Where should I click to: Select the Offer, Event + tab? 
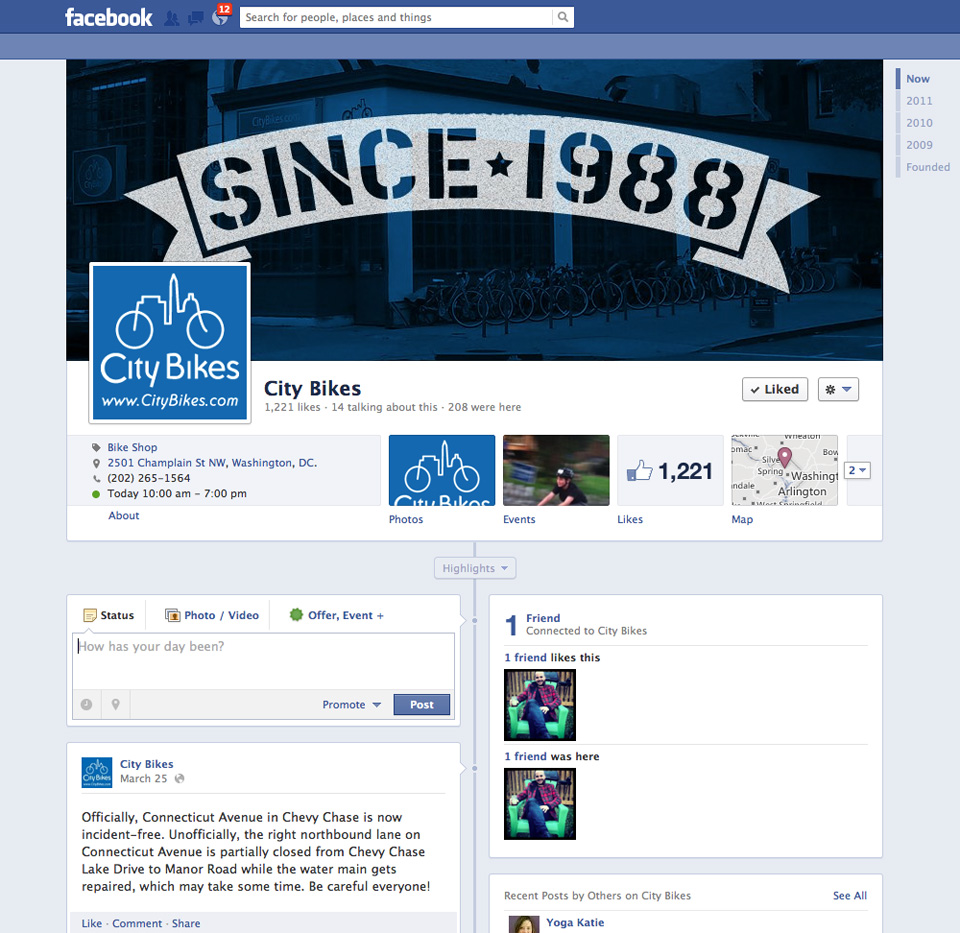point(337,615)
